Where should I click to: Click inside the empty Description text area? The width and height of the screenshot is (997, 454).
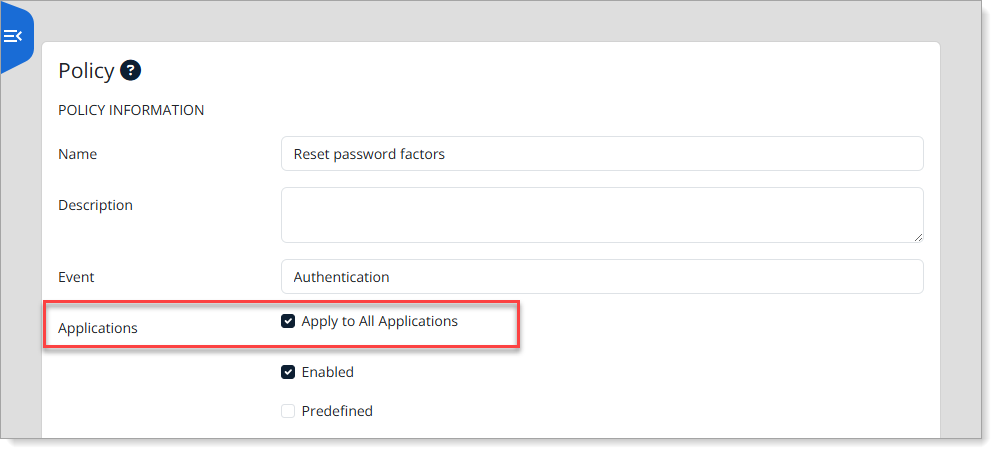pos(602,215)
